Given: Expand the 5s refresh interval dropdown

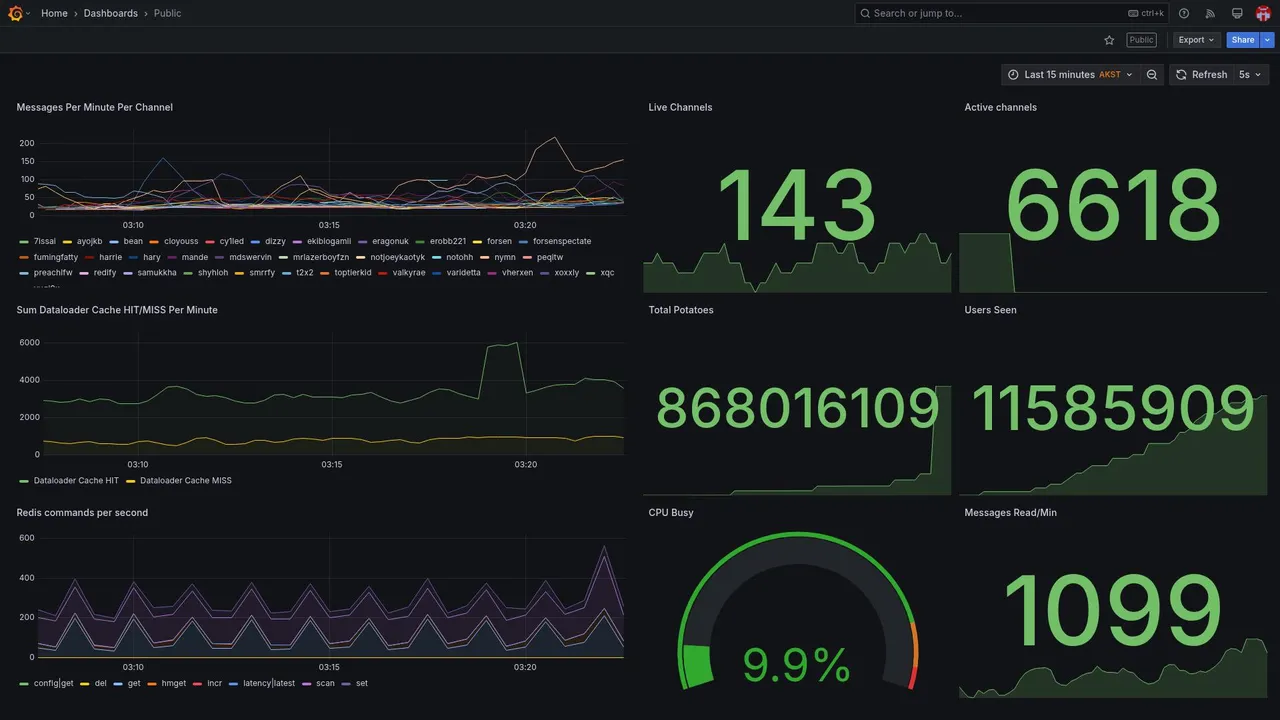Looking at the screenshot, I should pos(1250,75).
